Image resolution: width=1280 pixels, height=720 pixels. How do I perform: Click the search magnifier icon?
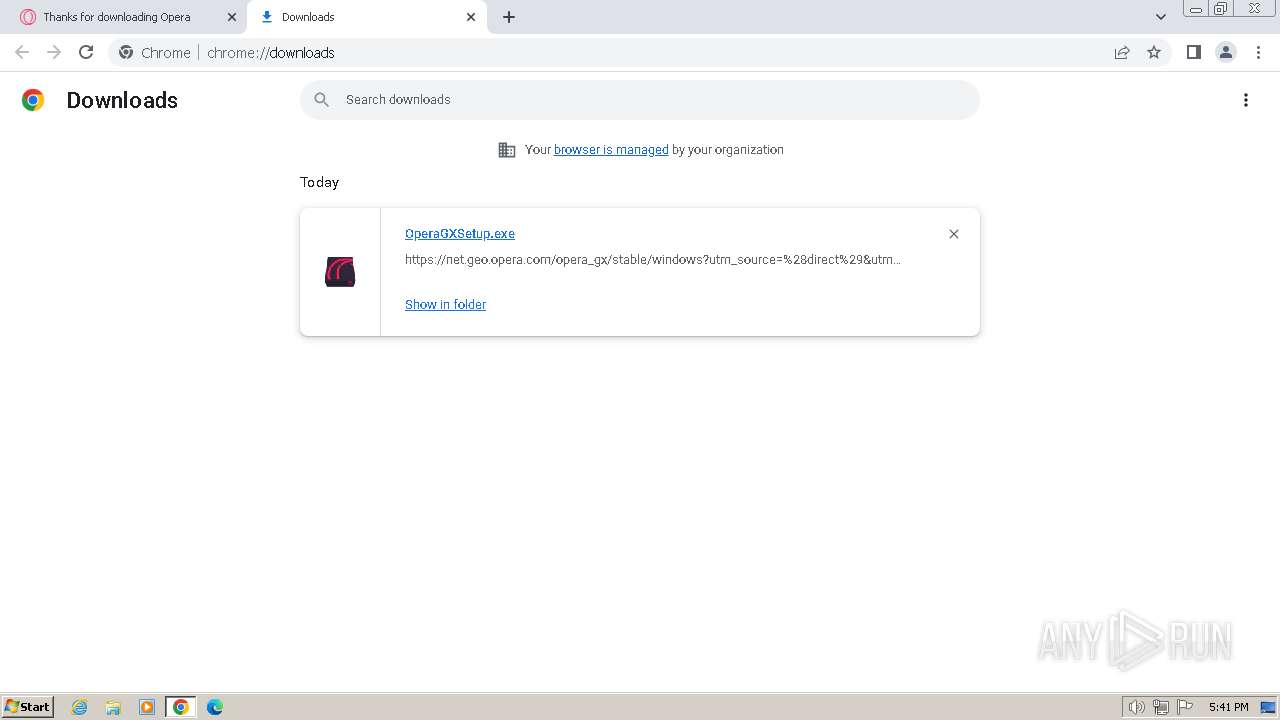321,100
